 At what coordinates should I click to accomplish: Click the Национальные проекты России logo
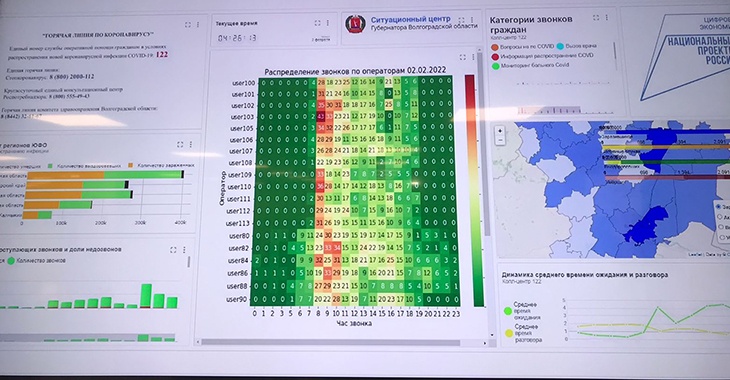(x=685, y=56)
